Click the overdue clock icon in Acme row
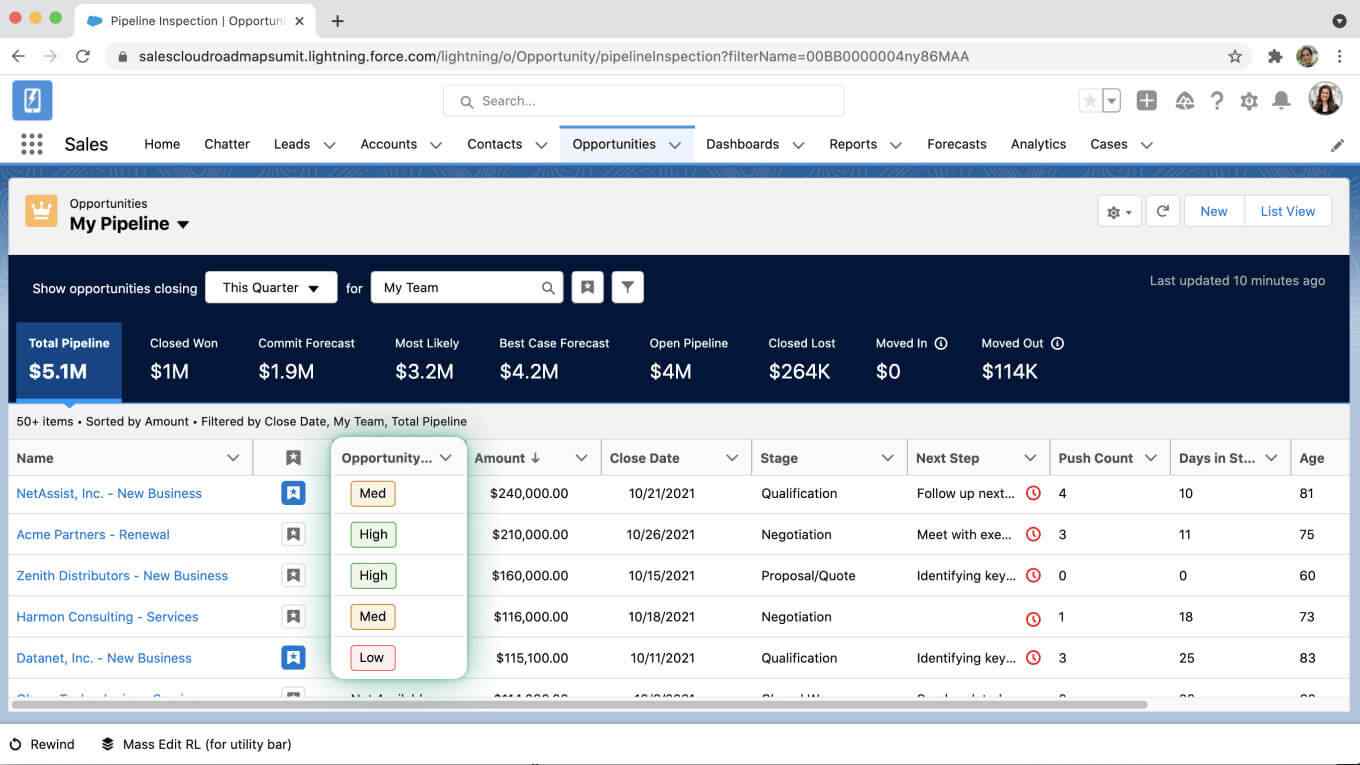 click(x=1033, y=534)
